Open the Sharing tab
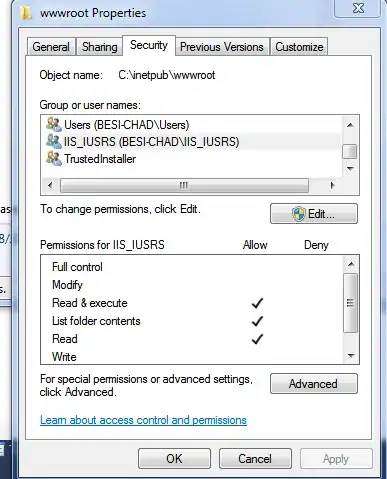The height and width of the screenshot is (479, 387). coord(100,47)
